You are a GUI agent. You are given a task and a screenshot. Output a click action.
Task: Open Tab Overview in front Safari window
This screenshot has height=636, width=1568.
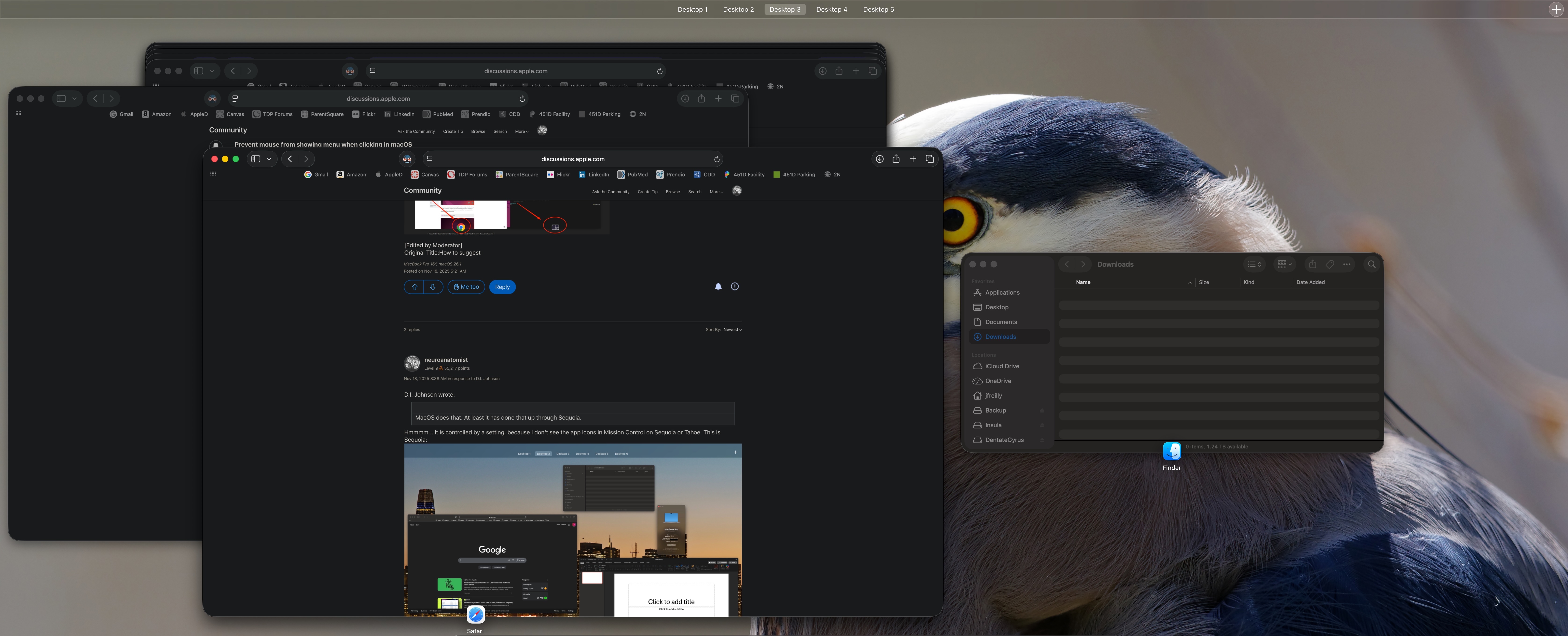point(930,159)
